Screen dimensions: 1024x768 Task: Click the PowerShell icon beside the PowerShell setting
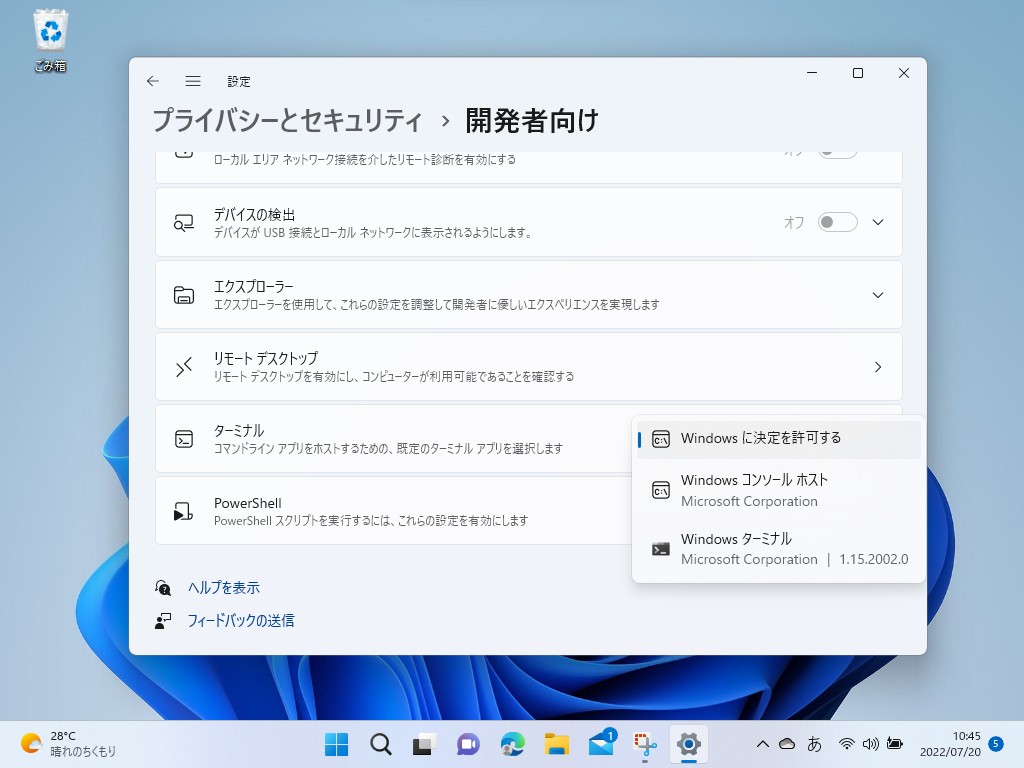click(184, 511)
